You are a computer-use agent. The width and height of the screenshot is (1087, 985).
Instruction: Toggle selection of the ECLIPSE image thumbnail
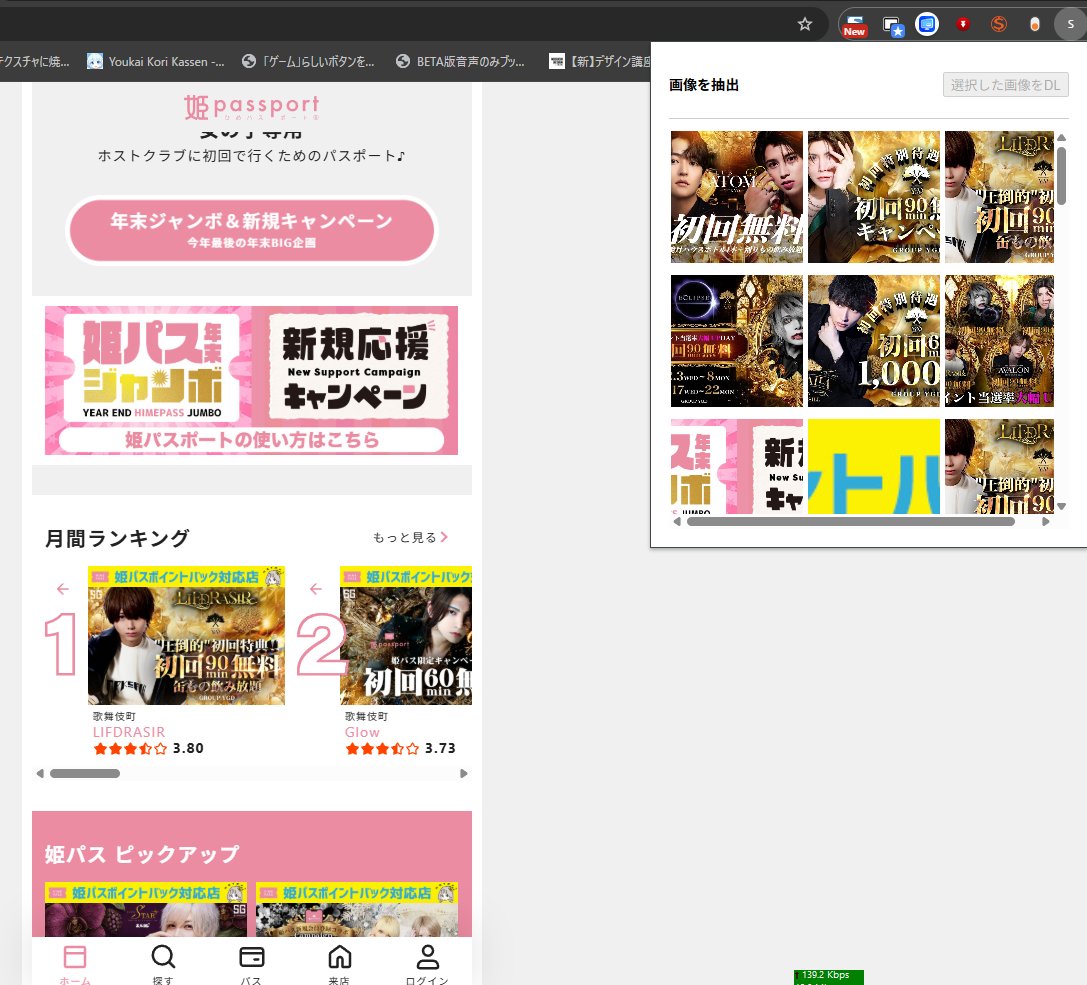coord(737,340)
